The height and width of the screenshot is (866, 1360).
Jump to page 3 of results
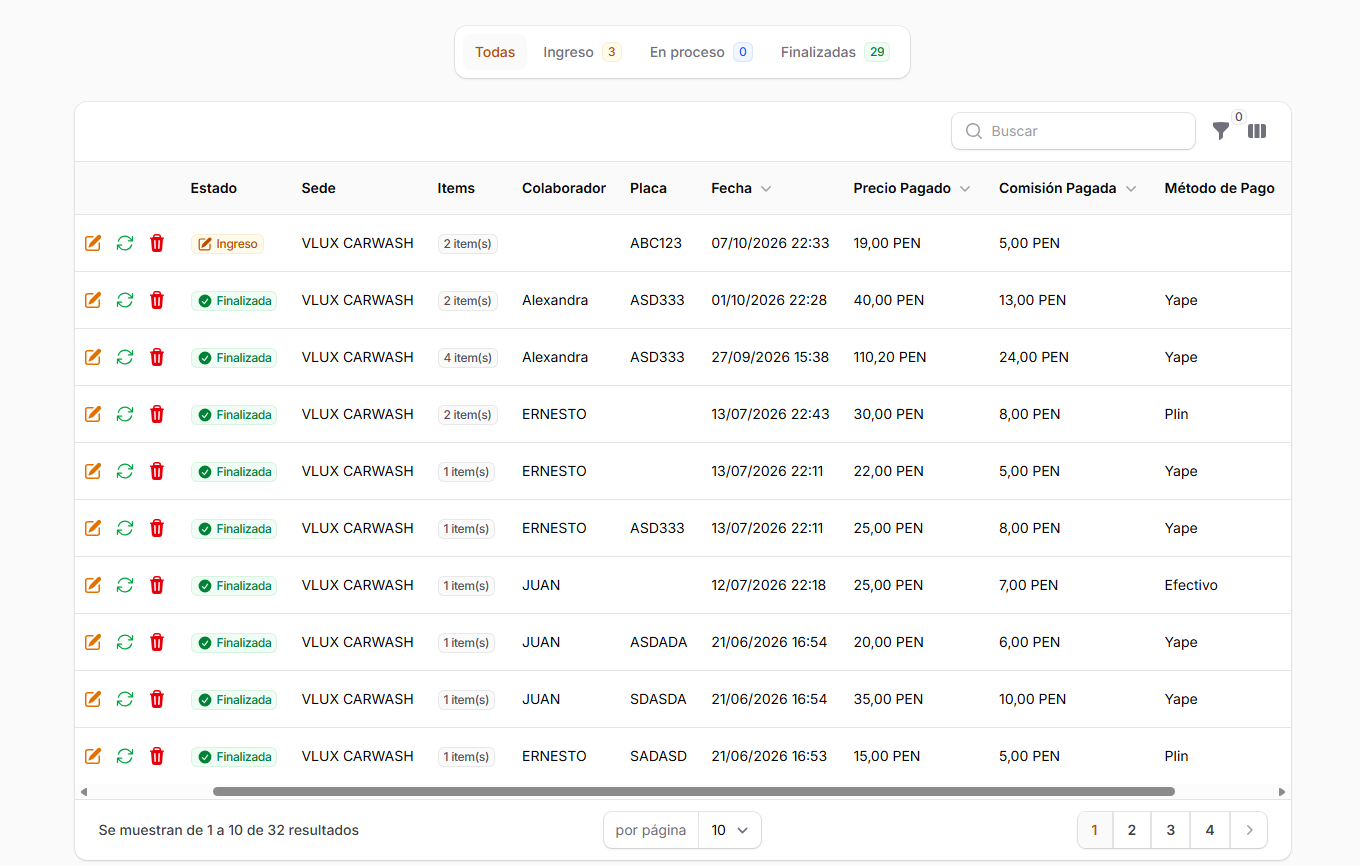(1171, 830)
